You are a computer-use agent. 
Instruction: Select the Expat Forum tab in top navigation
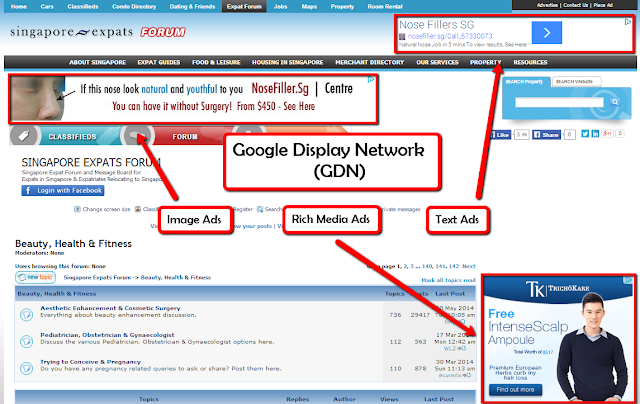244,7
